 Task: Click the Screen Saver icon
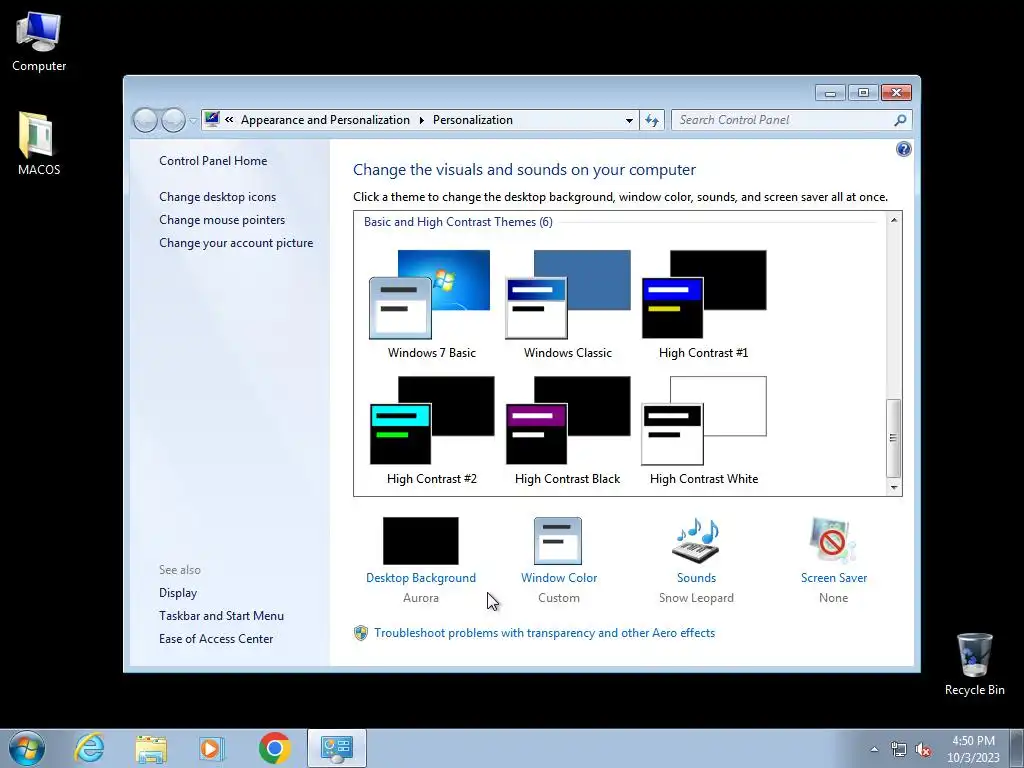click(833, 541)
